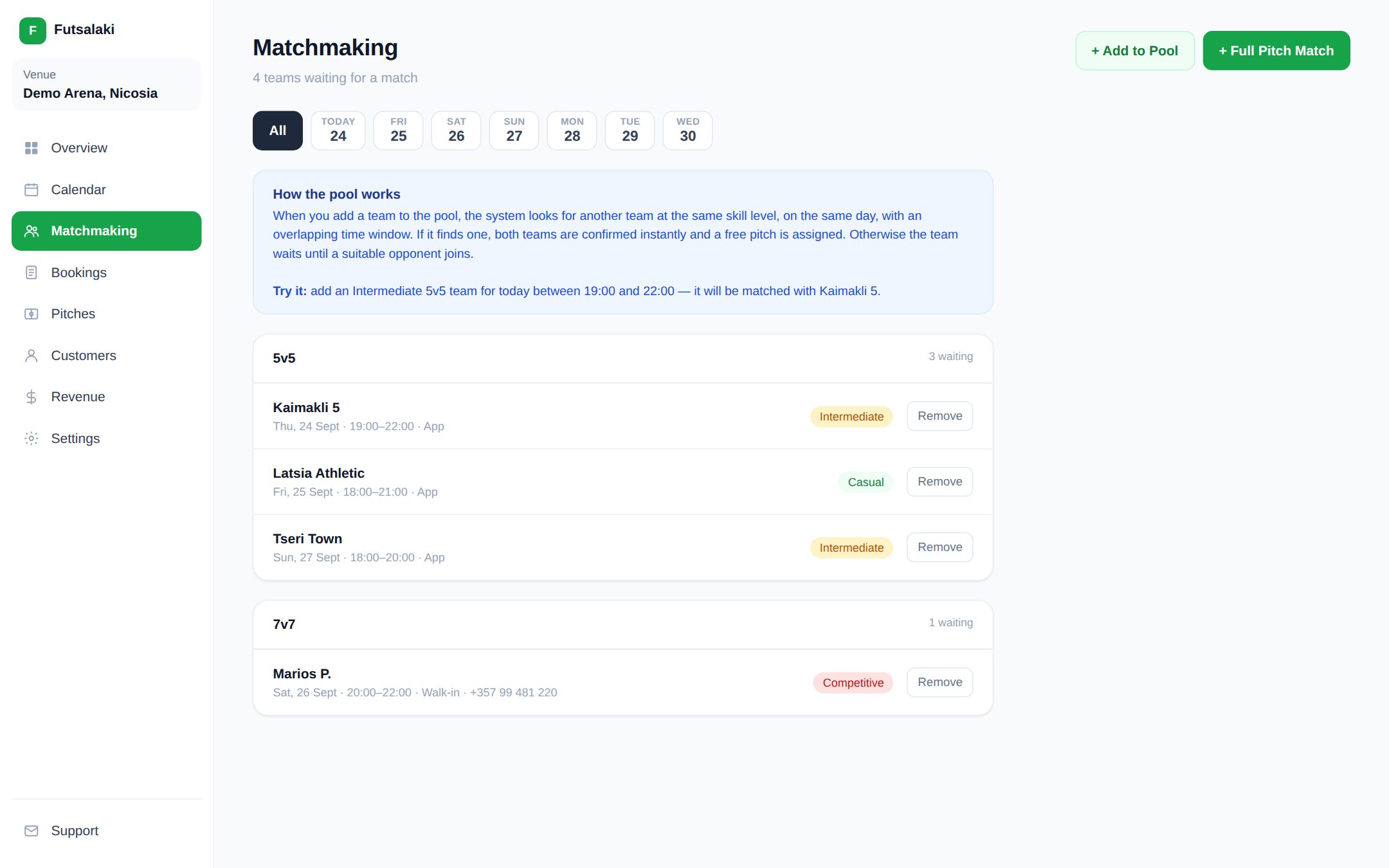The width and height of the screenshot is (1389, 868).
Task: Select the Pitches field icon
Action: tap(31, 314)
